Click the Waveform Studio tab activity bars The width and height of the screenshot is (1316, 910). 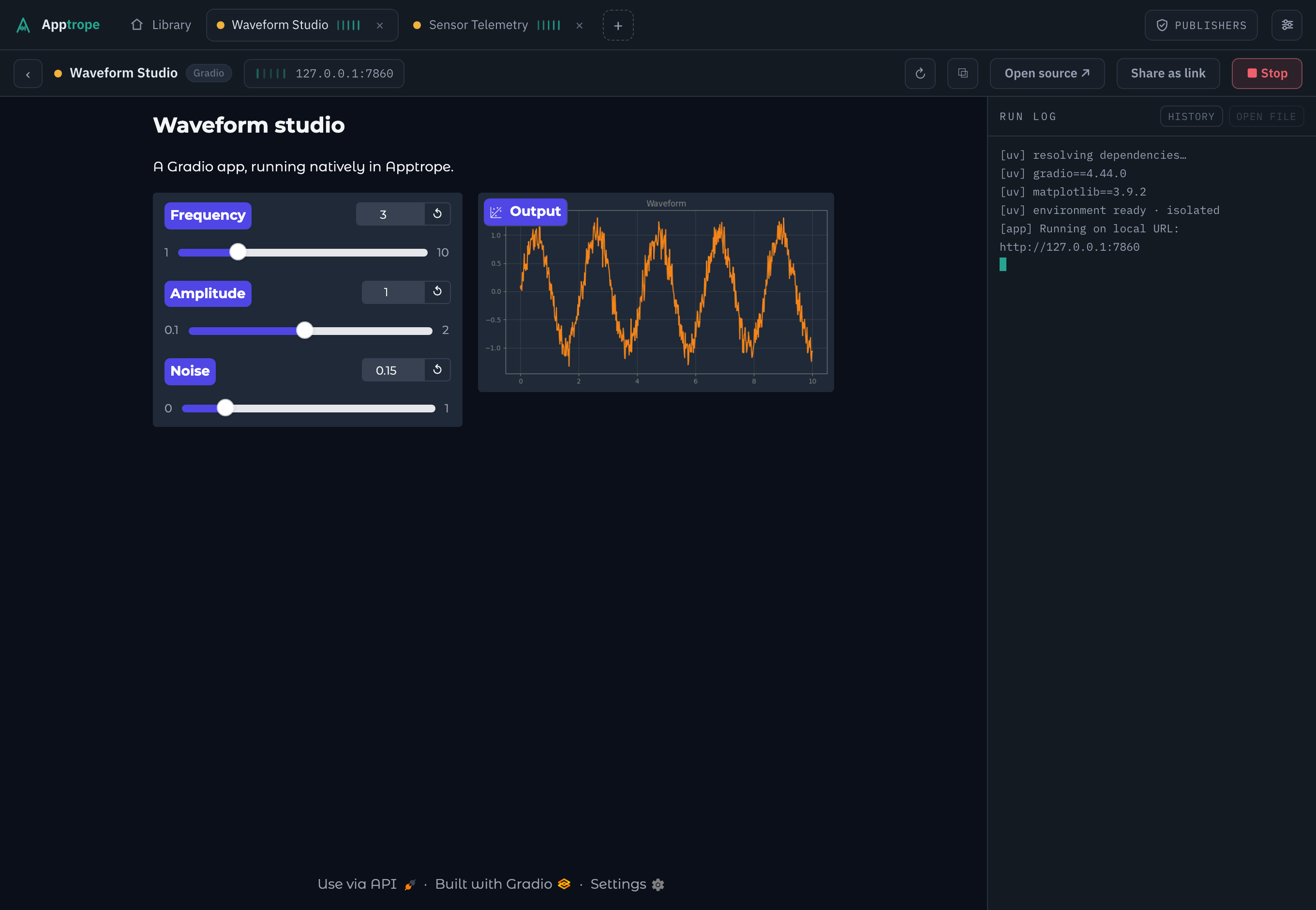(x=348, y=25)
